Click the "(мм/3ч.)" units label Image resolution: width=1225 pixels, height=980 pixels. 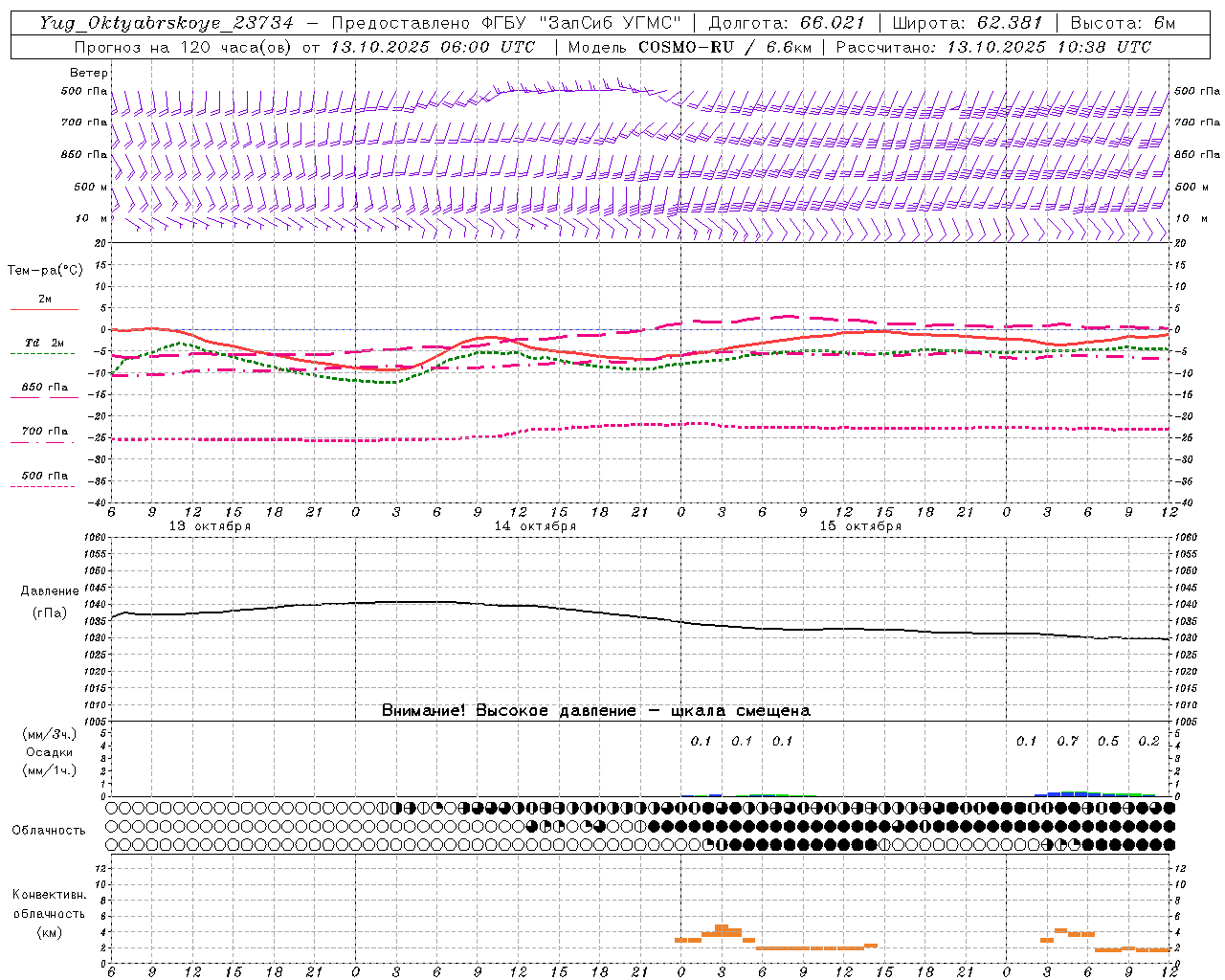coord(50,734)
